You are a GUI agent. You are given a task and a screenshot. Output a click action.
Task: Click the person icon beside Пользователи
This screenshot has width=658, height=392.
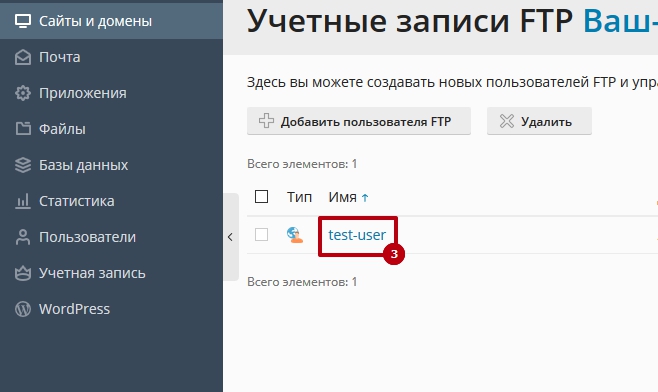[x=23, y=237]
